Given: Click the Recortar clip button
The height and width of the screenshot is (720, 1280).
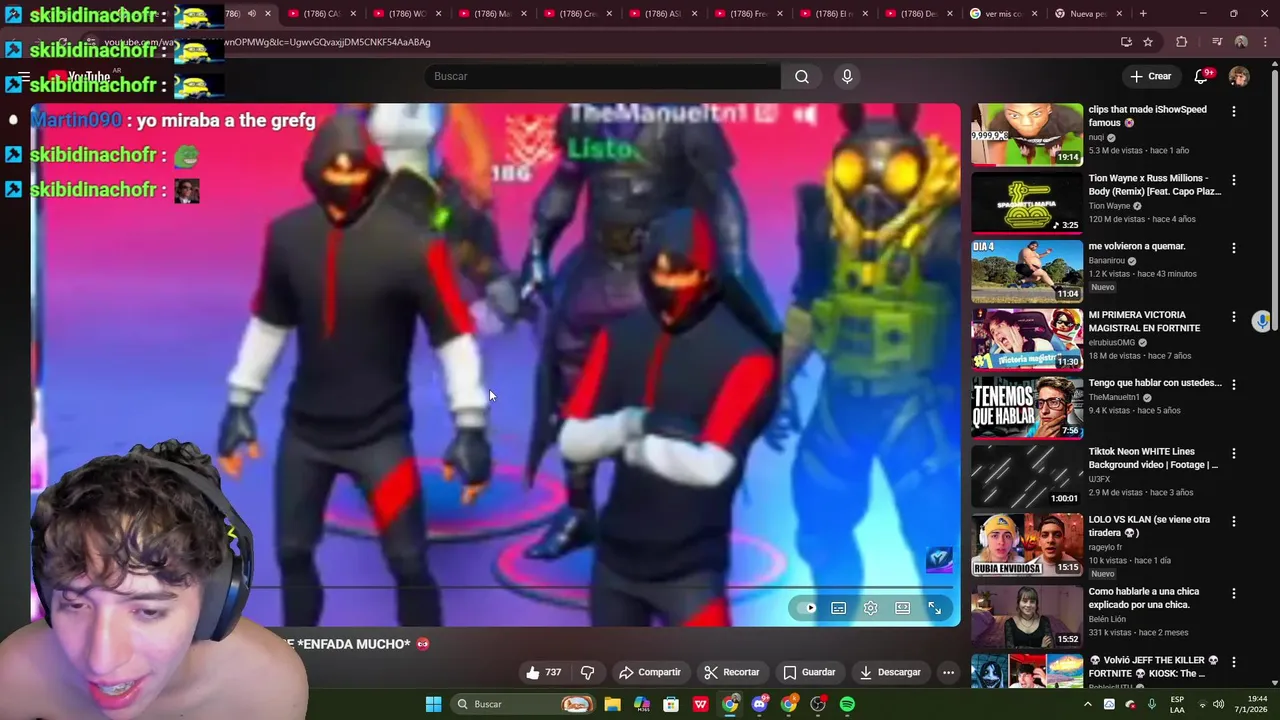Looking at the screenshot, I should click(x=732, y=672).
